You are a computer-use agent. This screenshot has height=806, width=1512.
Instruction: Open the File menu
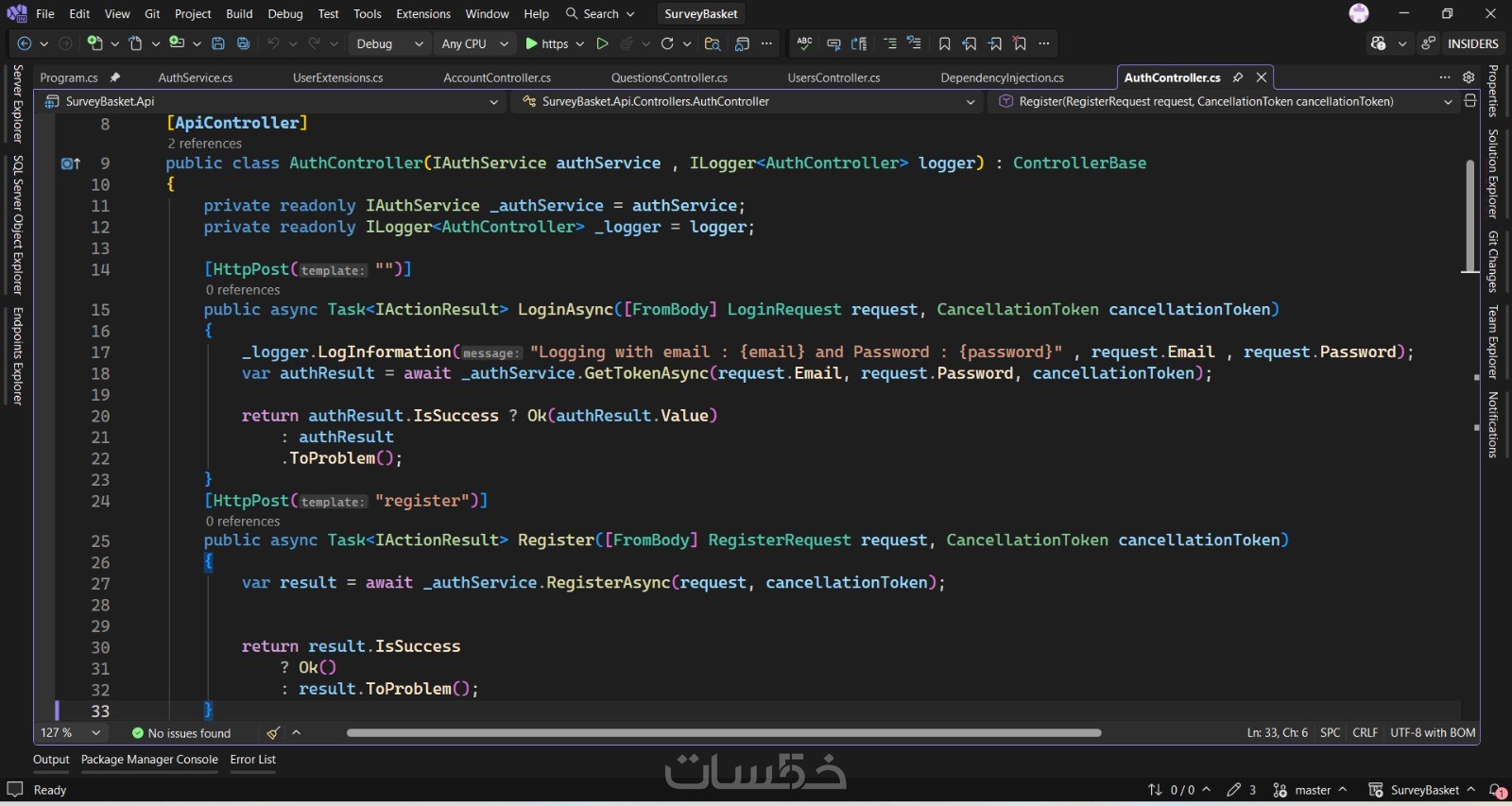(x=45, y=14)
